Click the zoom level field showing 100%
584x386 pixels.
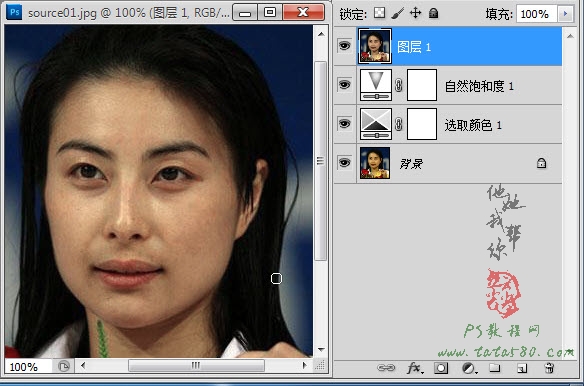[x=27, y=367]
